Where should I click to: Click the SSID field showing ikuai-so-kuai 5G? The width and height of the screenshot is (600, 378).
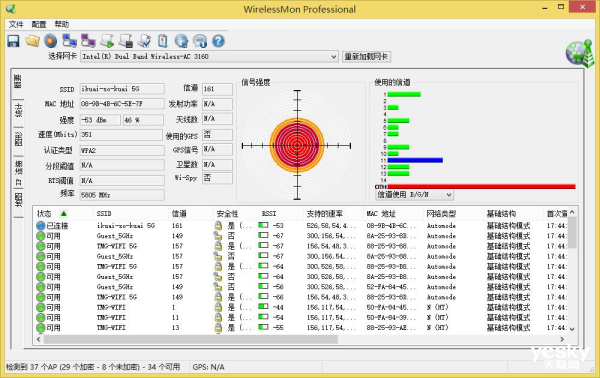(x=122, y=89)
